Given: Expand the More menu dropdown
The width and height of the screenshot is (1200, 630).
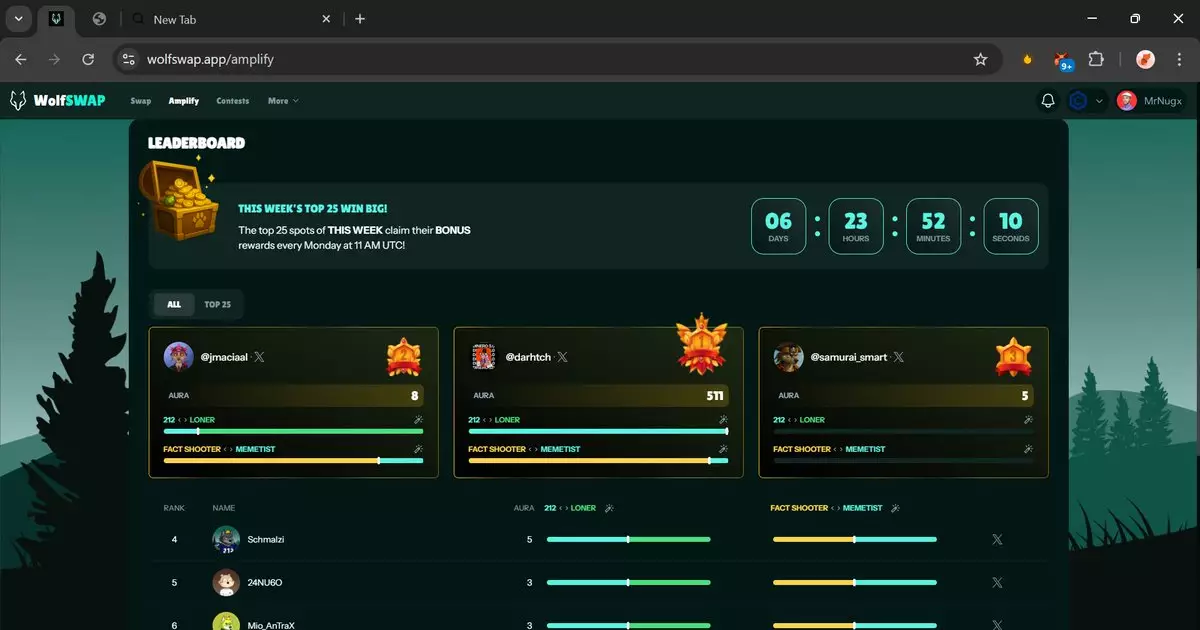Looking at the screenshot, I should (283, 101).
